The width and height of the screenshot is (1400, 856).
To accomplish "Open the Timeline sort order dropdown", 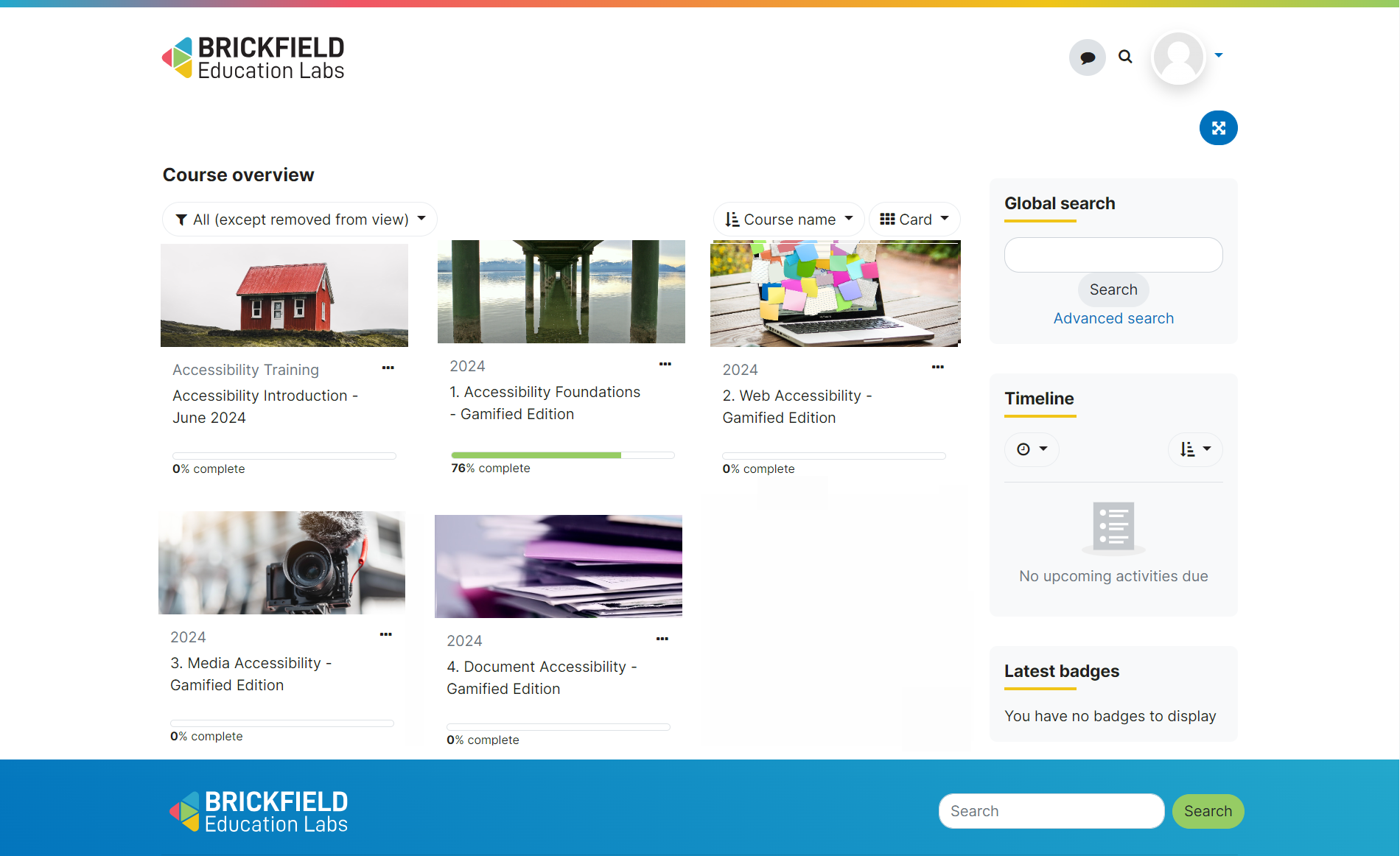I will [1195, 449].
